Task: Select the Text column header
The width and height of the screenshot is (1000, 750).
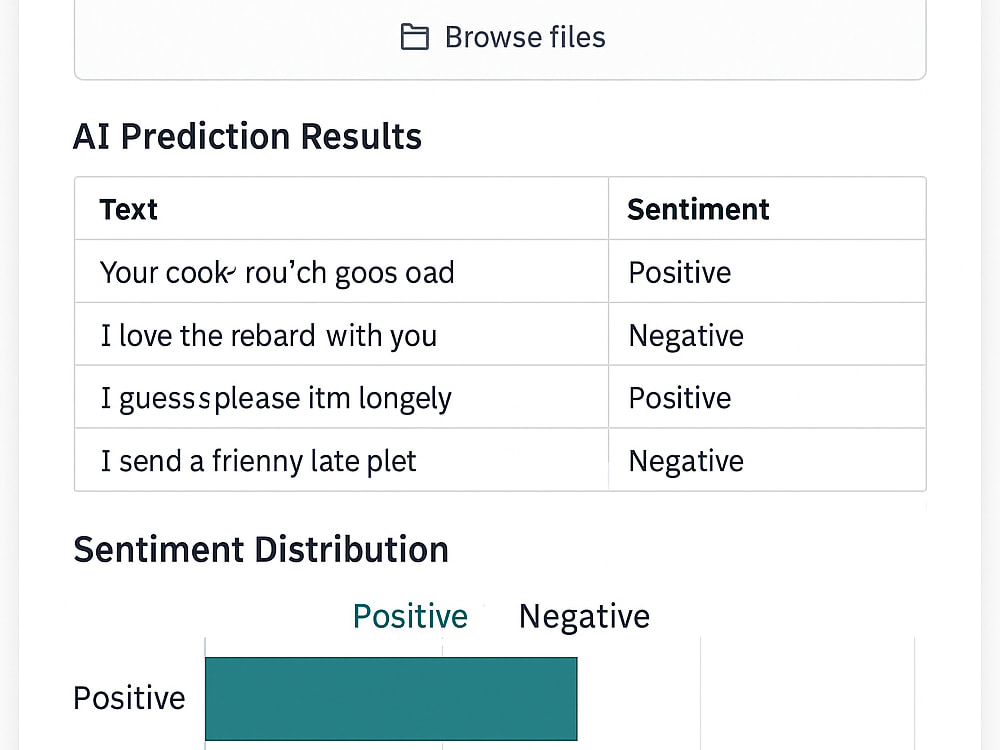Action: [x=128, y=209]
